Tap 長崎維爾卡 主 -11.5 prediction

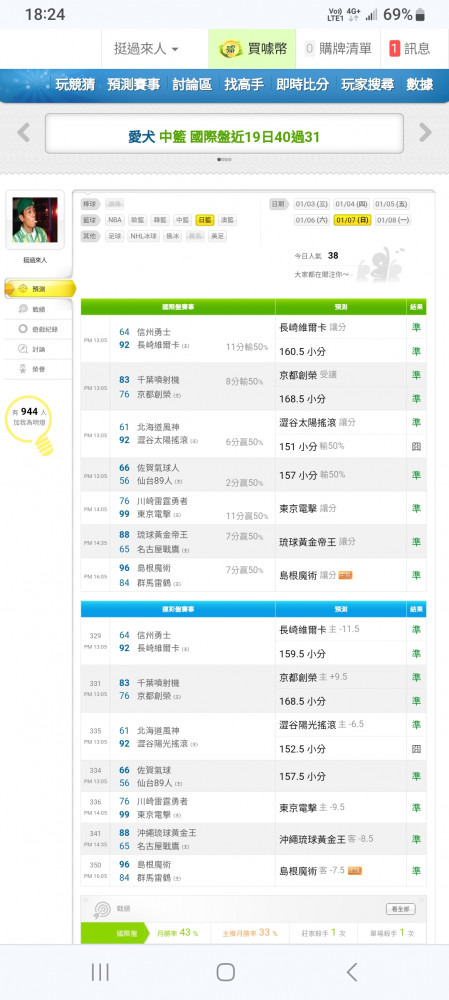pyautogui.click(x=320, y=629)
